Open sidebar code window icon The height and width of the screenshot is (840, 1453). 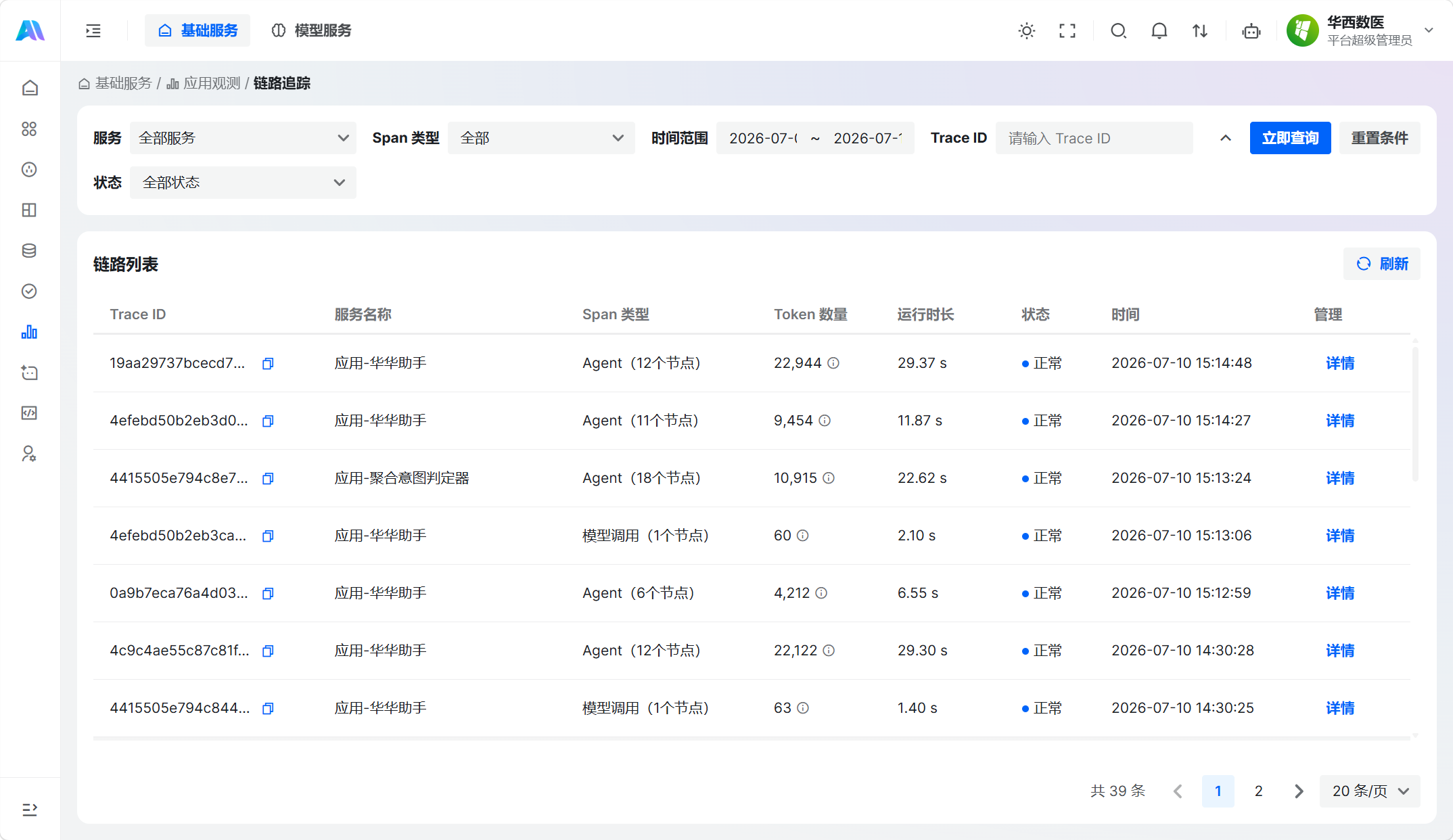pos(29,413)
